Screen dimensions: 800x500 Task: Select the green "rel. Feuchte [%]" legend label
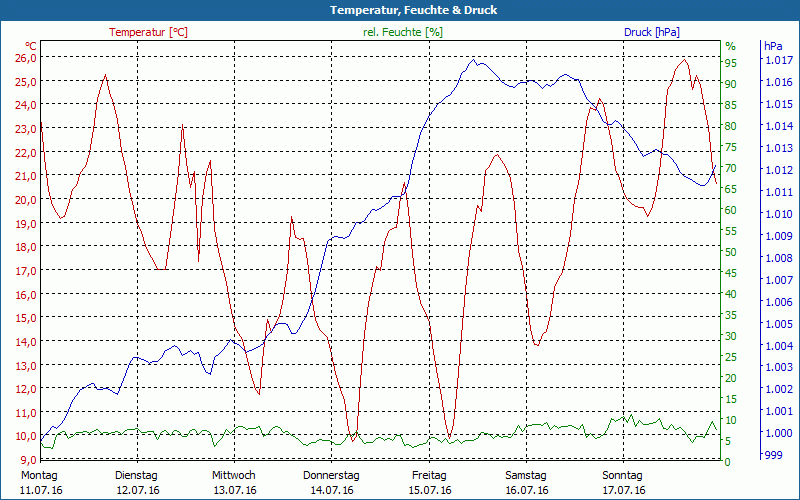pyautogui.click(x=401, y=32)
